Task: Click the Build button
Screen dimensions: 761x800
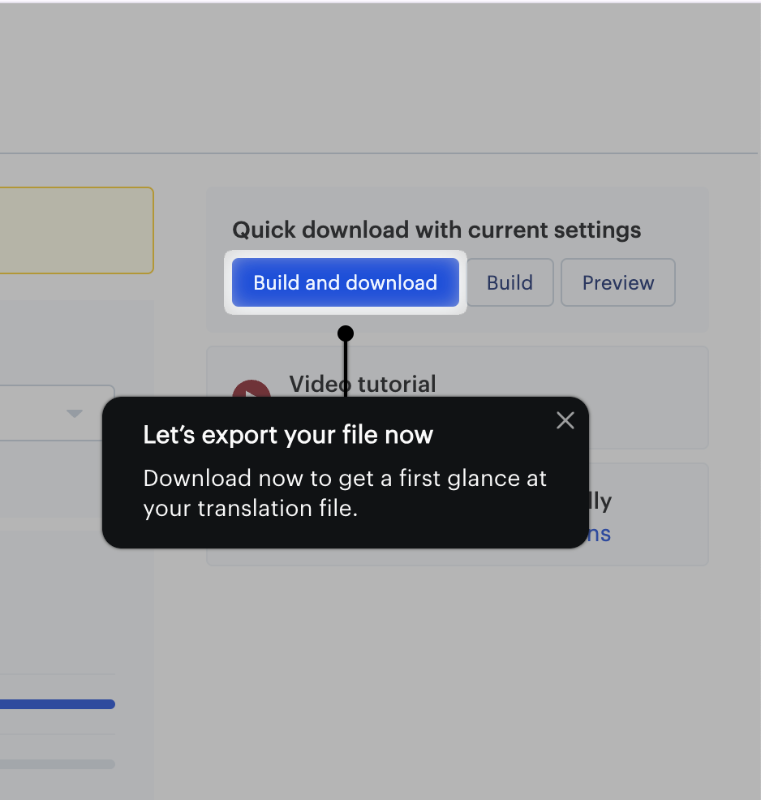Action: tap(510, 283)
